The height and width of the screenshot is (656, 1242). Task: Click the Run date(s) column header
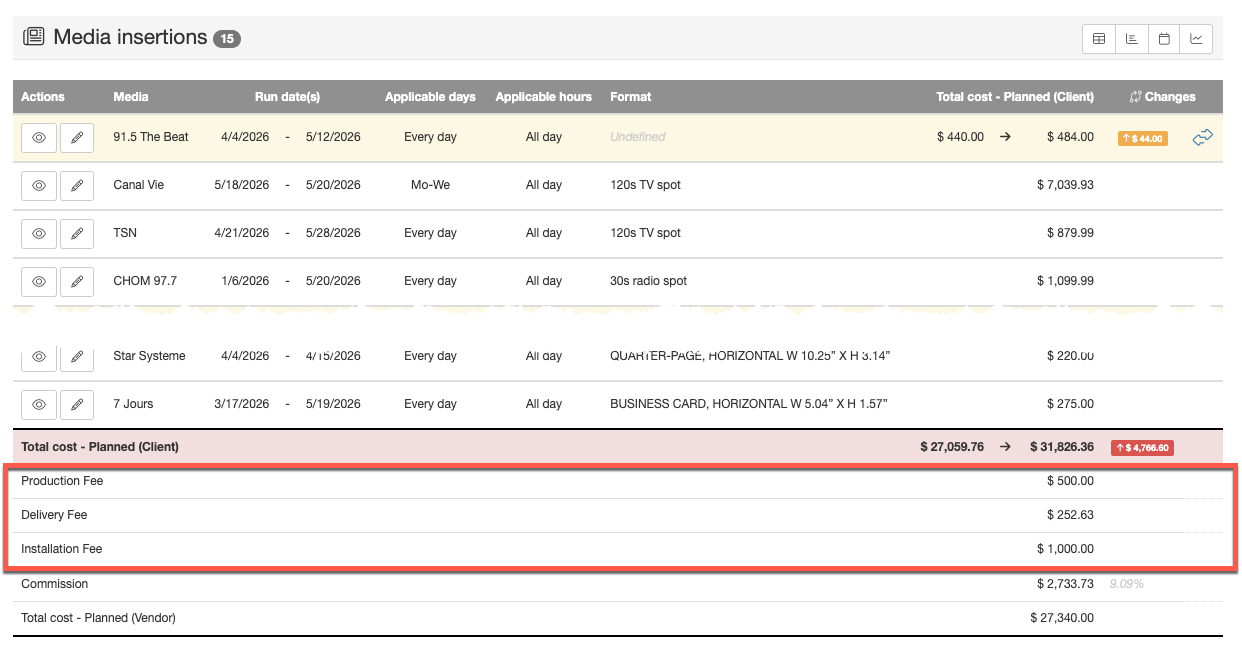point(287,97)
